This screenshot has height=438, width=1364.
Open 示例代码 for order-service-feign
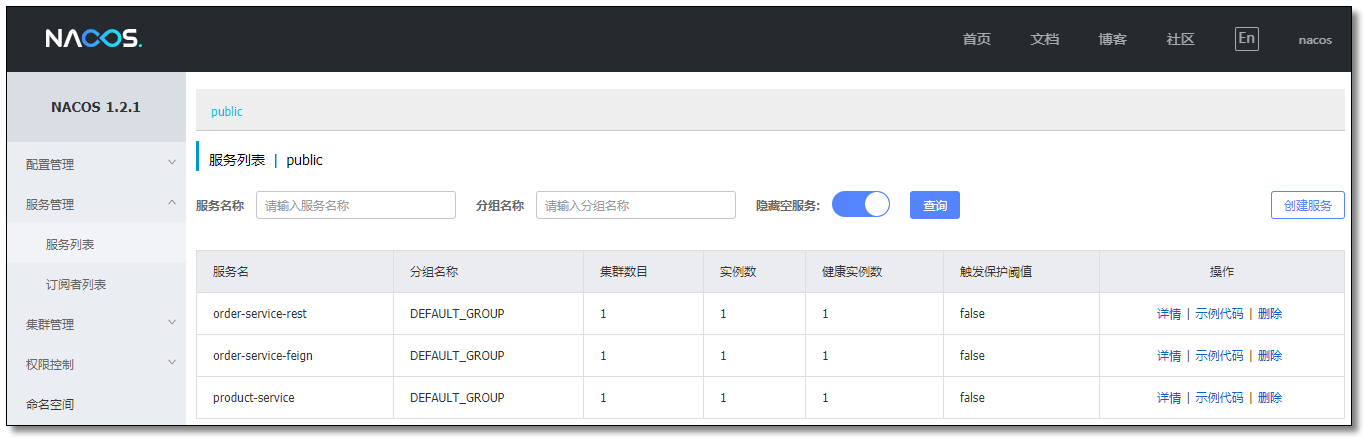coord(1219,356)
